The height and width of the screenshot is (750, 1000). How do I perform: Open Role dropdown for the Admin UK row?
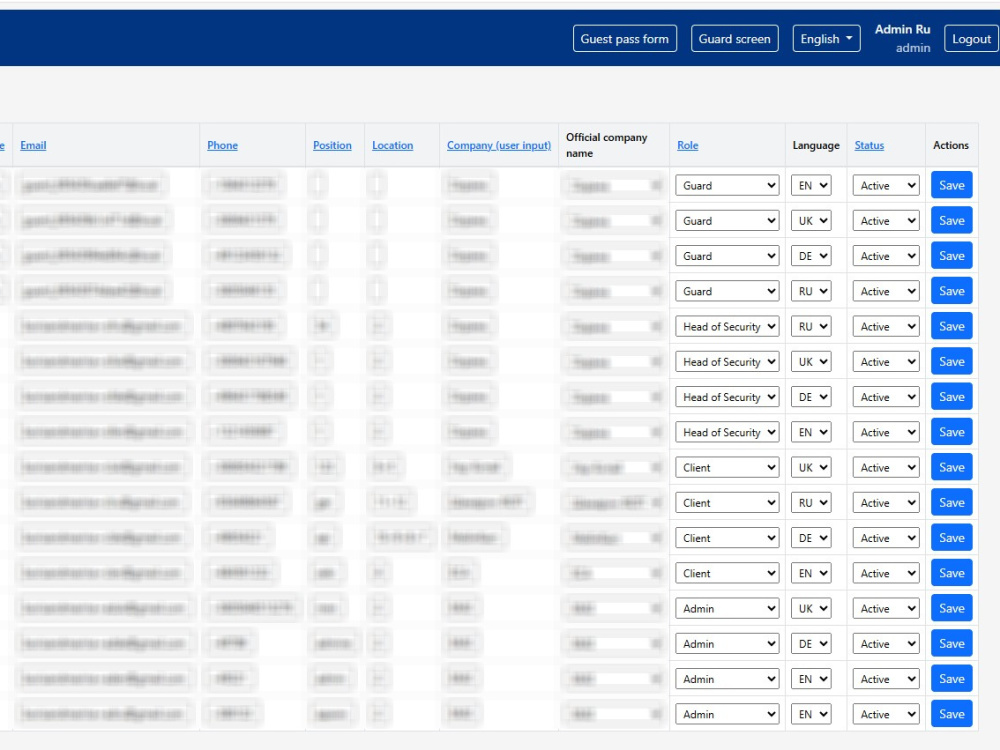coord(727,608)
